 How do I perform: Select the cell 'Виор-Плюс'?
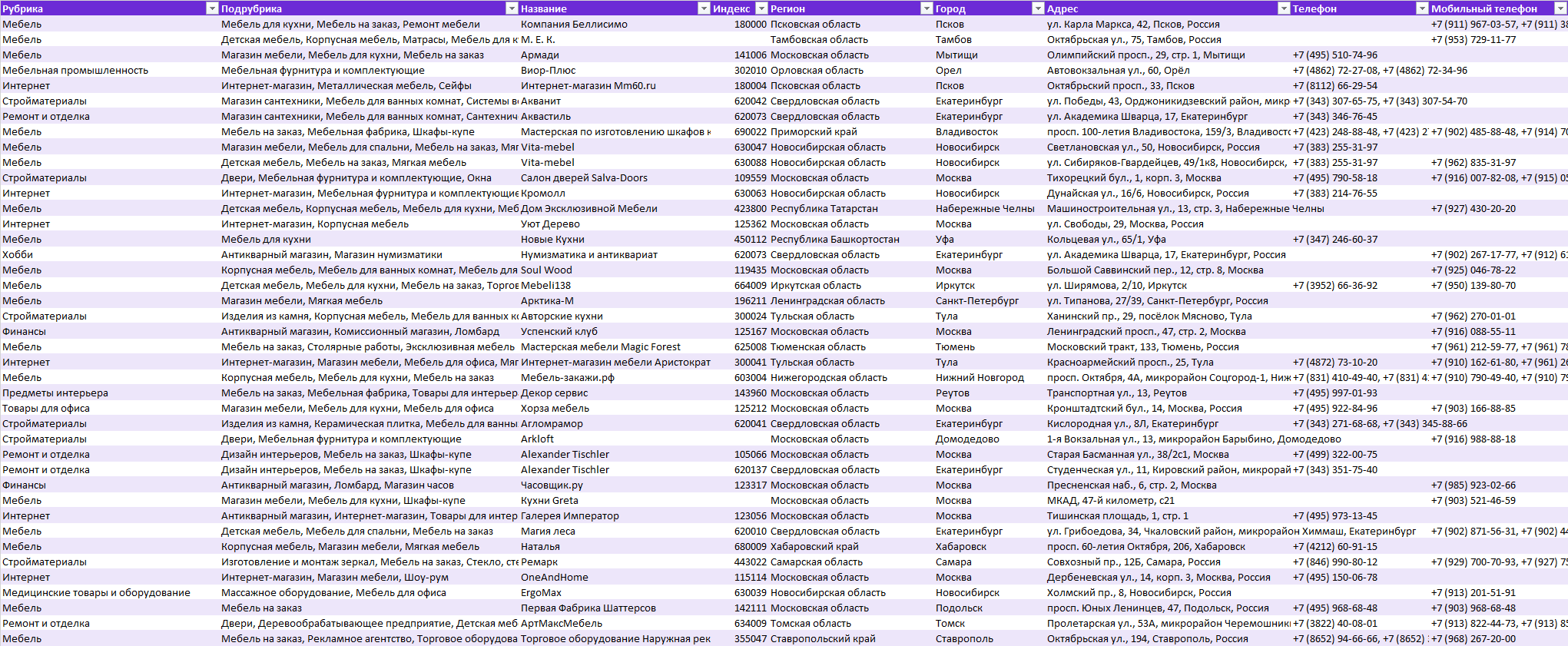point(615,70)
